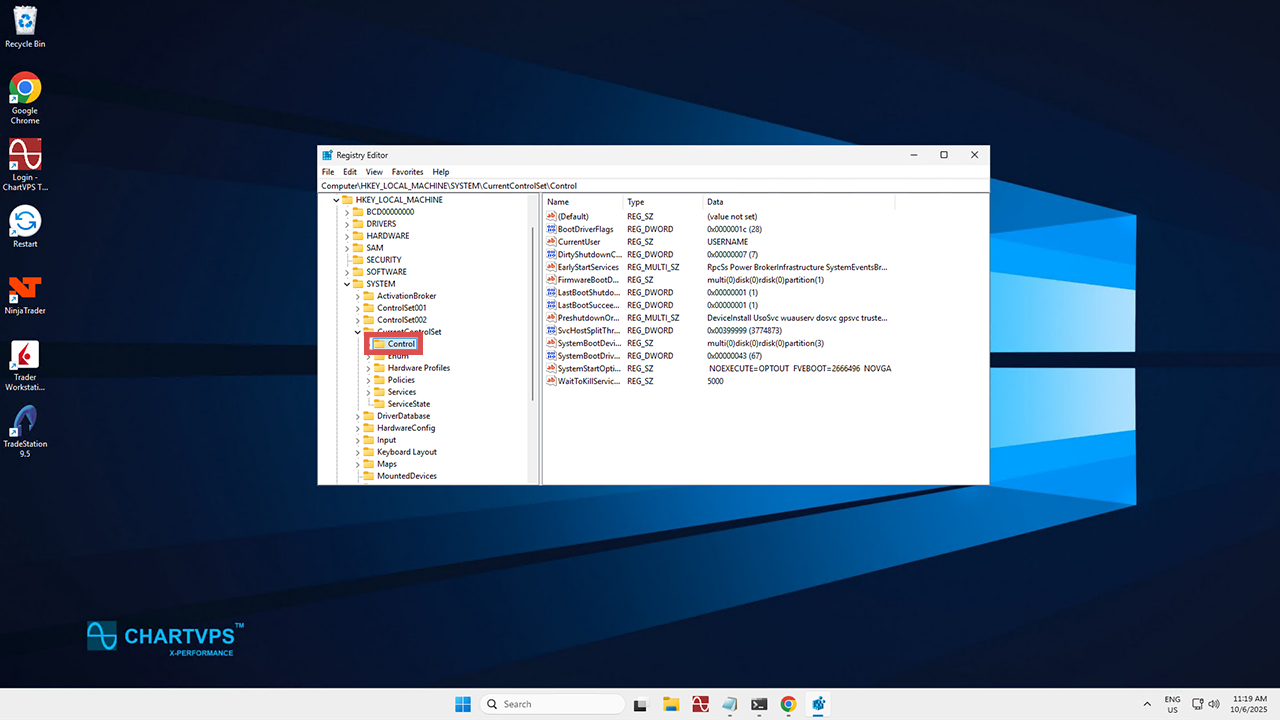This screenshot has width=1280, height=720.
Task: Click File Explorer icon in taskbar
Action: [671, 704]
